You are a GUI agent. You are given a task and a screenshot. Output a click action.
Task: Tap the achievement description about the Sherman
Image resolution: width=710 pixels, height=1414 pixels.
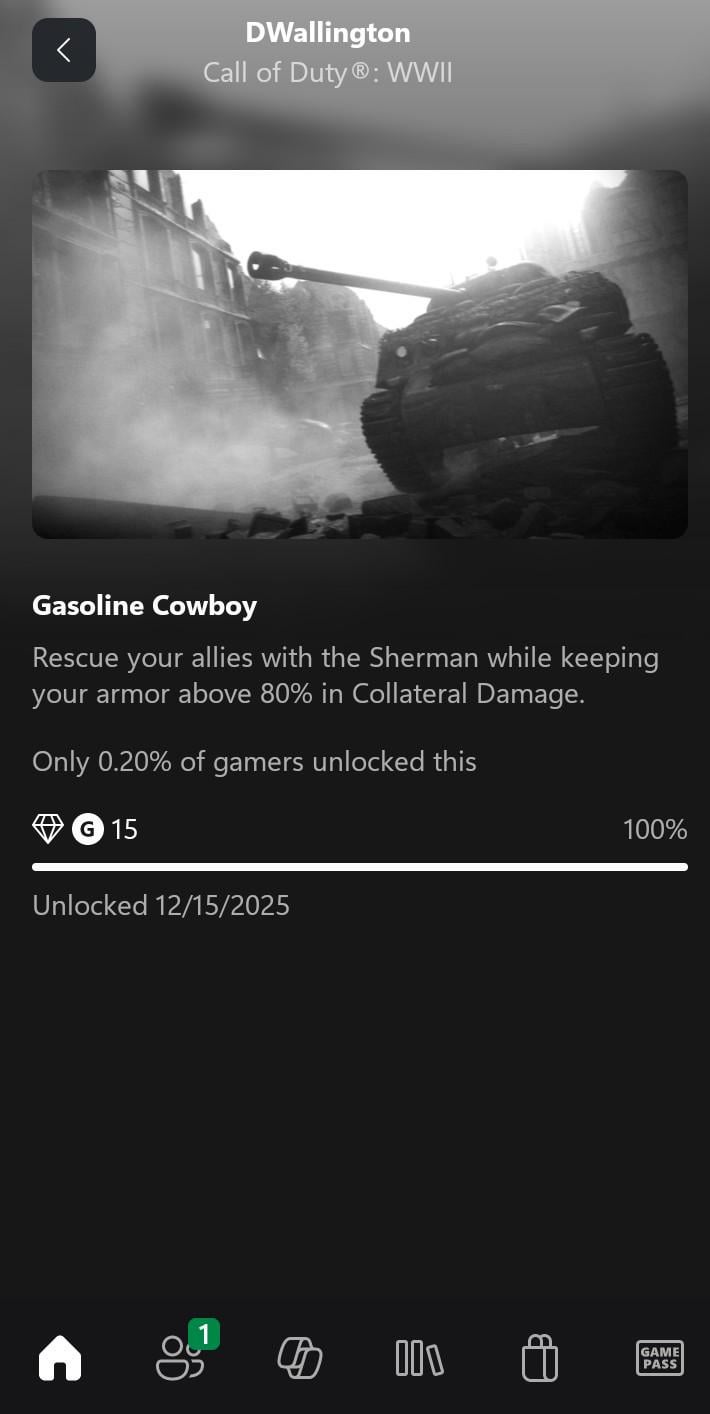(345, 676)
